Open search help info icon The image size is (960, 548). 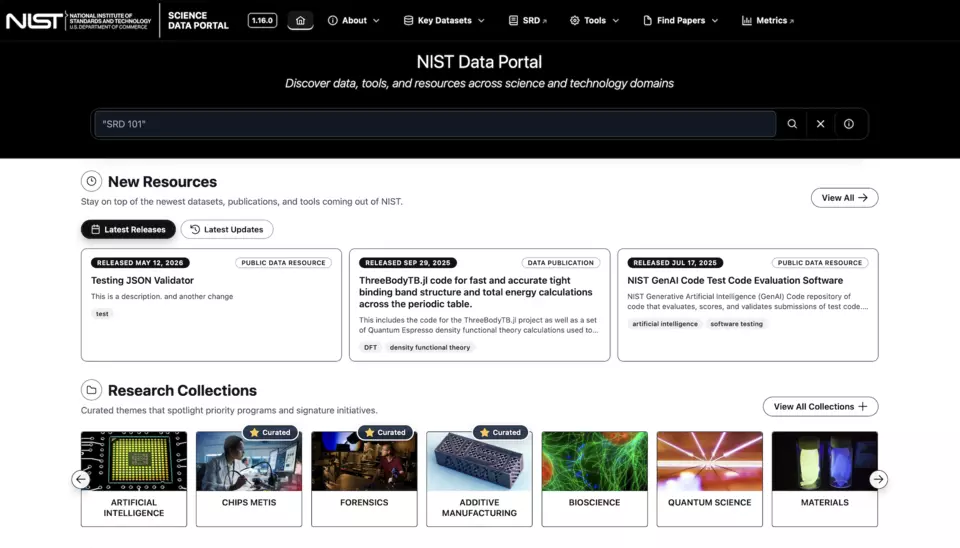(x=848, y=124)
